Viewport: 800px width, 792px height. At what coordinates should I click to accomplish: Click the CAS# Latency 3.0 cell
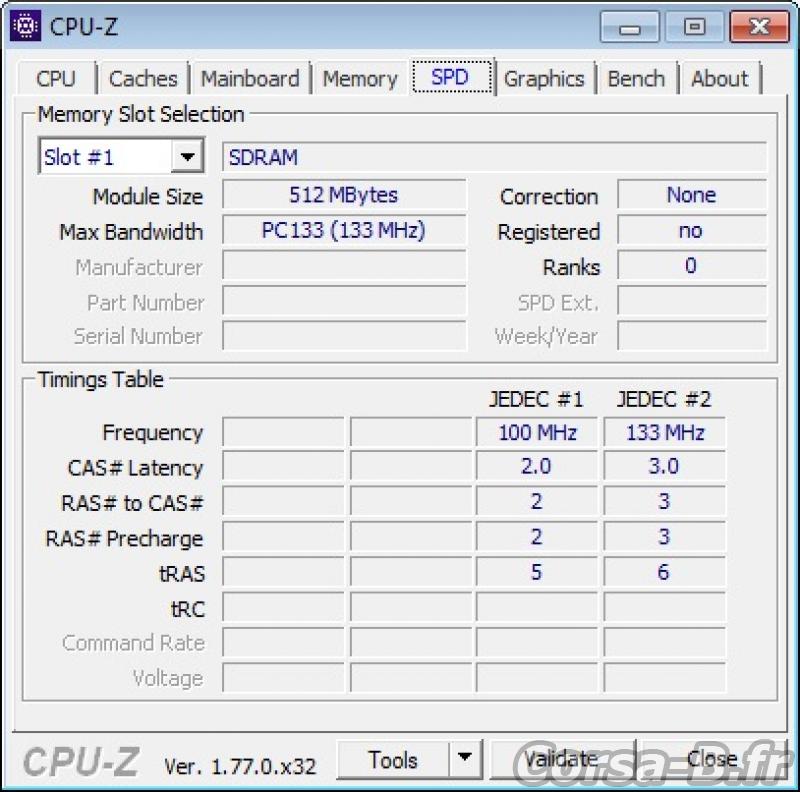click(664, 466)
